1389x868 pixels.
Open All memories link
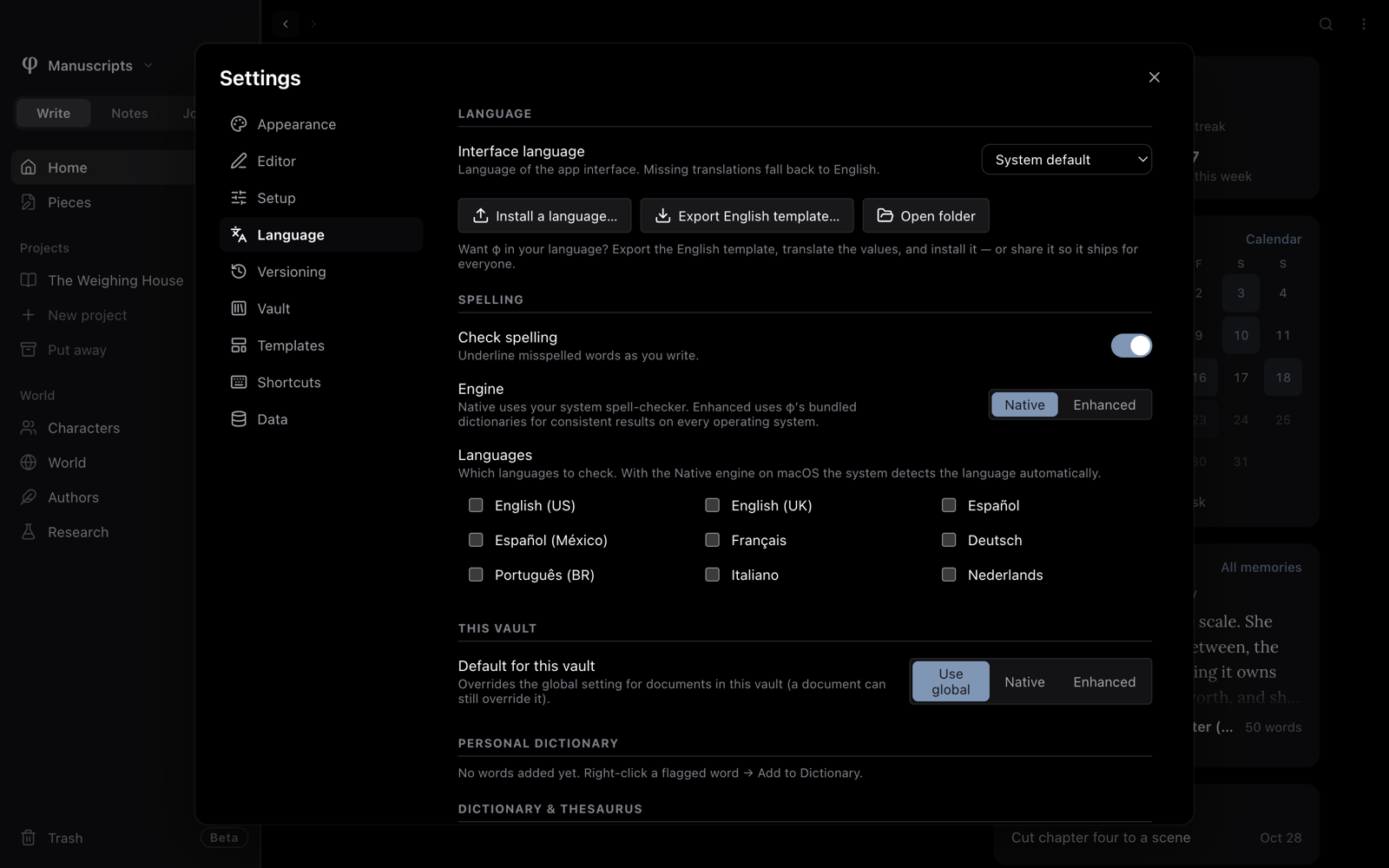click(1261, 567)
